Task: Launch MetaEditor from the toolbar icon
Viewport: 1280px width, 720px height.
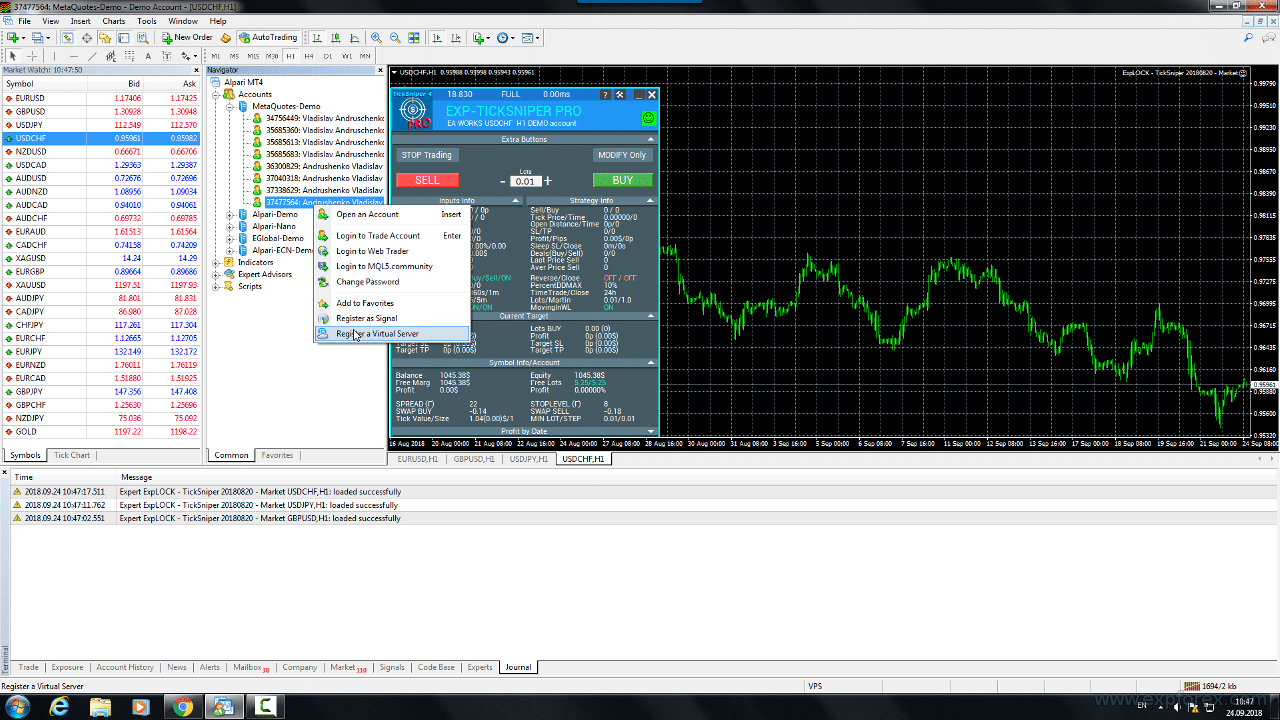Action: click(x=226, y=37)
